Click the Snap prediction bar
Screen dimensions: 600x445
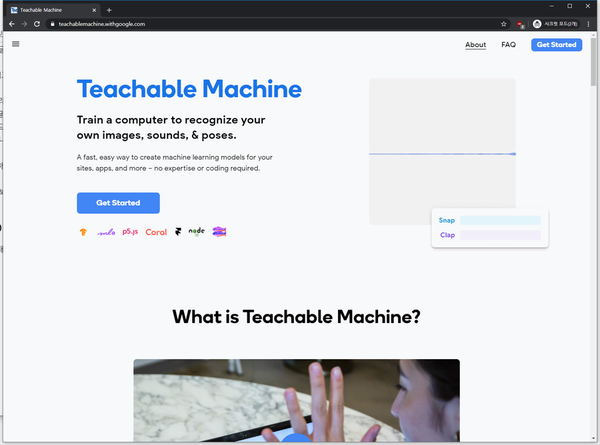(x=500, y=220)
